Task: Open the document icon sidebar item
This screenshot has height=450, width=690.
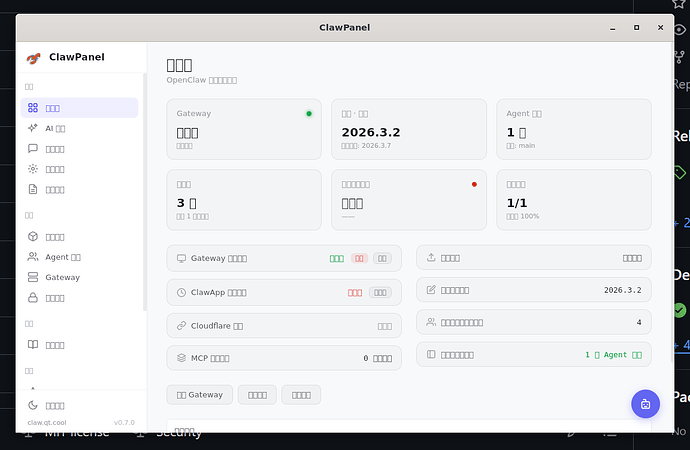Action: [79, 190]
